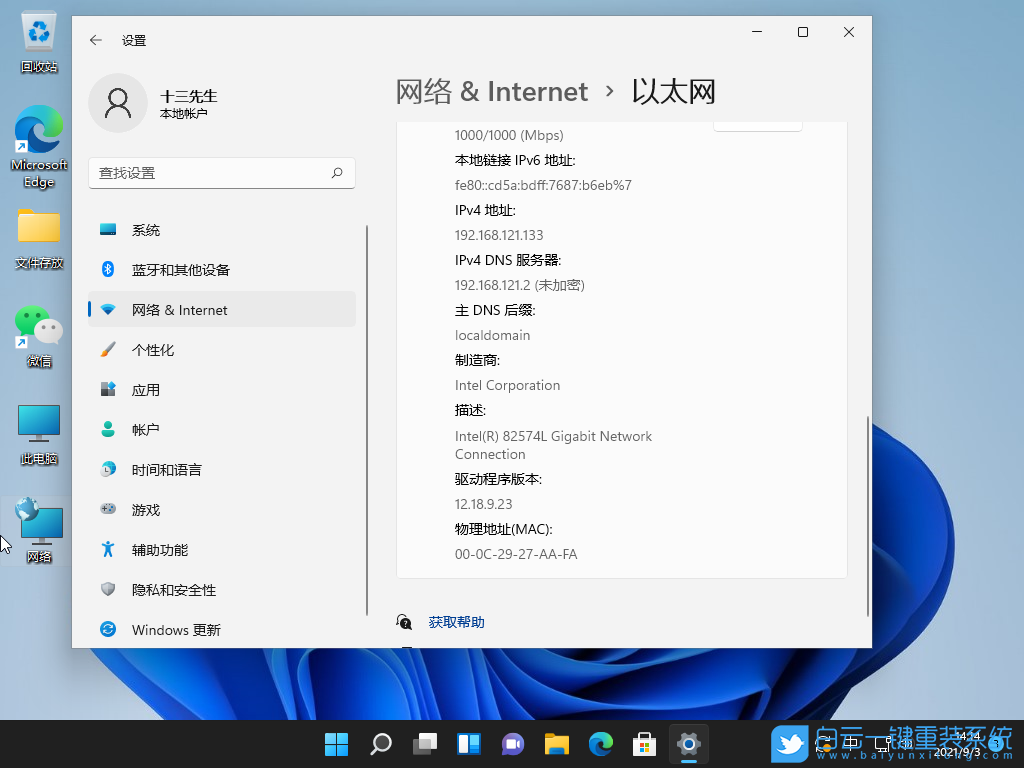Click the 查找设置 search box
The height and width of the screenshot is (768, 1024).
(x=222, y=173)
